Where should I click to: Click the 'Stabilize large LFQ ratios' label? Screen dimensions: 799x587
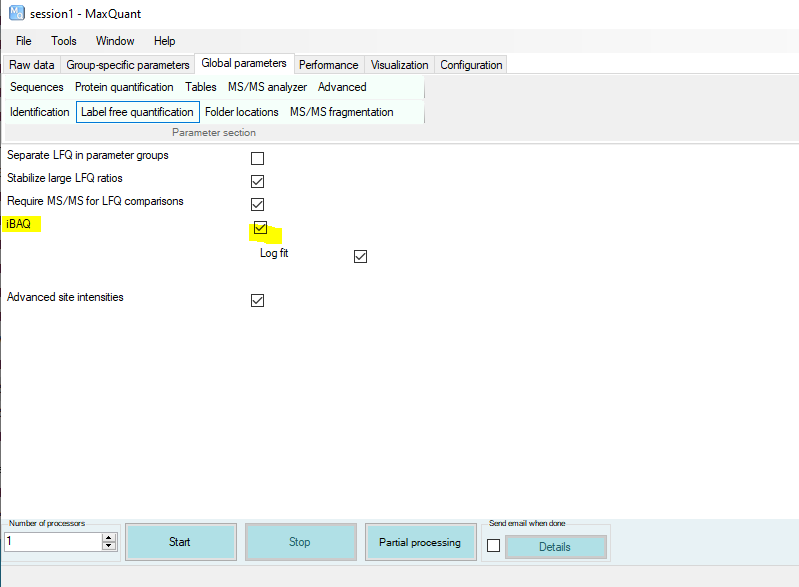coord(65,178)
